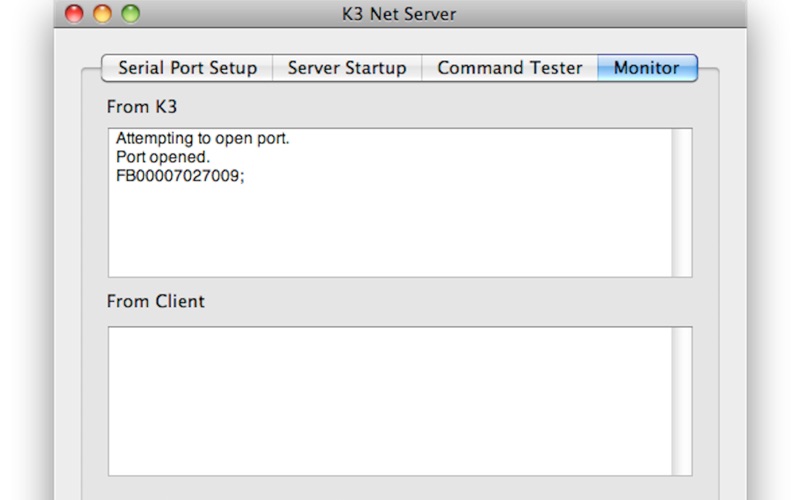
Task: Click the K3 Net Server title text
Action: click(x=399, y=14)
